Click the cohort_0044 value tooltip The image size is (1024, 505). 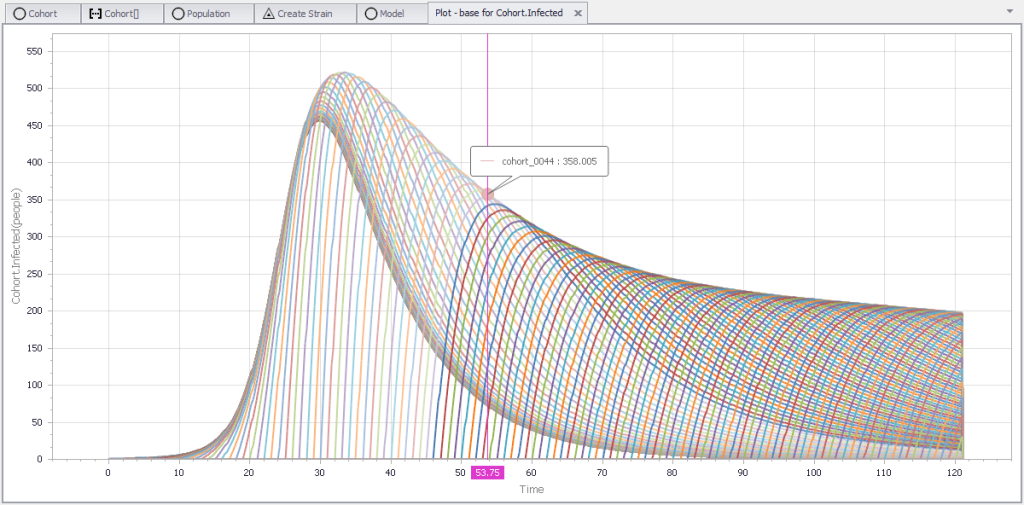point(547,160)
